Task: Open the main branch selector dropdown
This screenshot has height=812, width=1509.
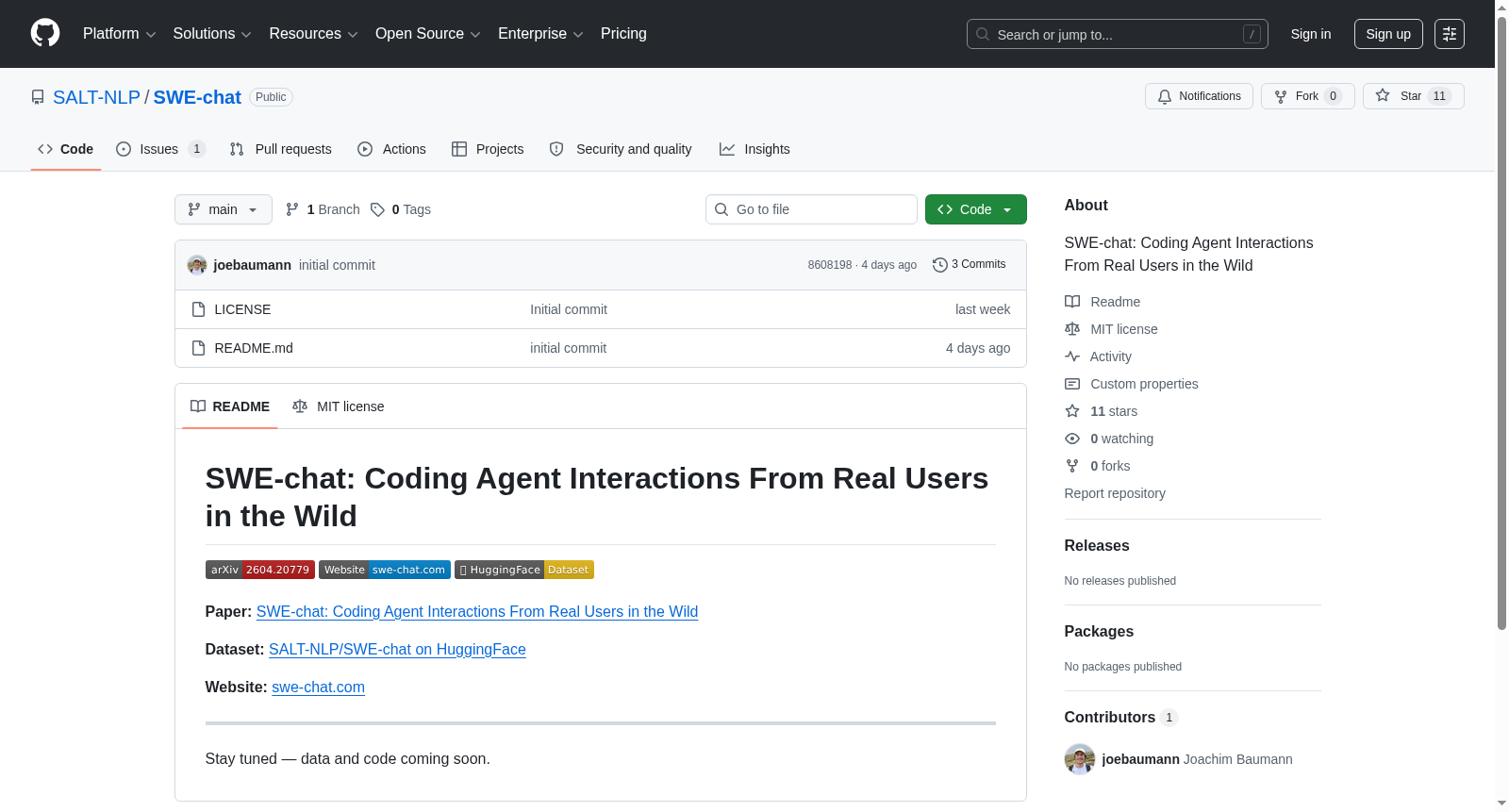Action: (224, 209)
